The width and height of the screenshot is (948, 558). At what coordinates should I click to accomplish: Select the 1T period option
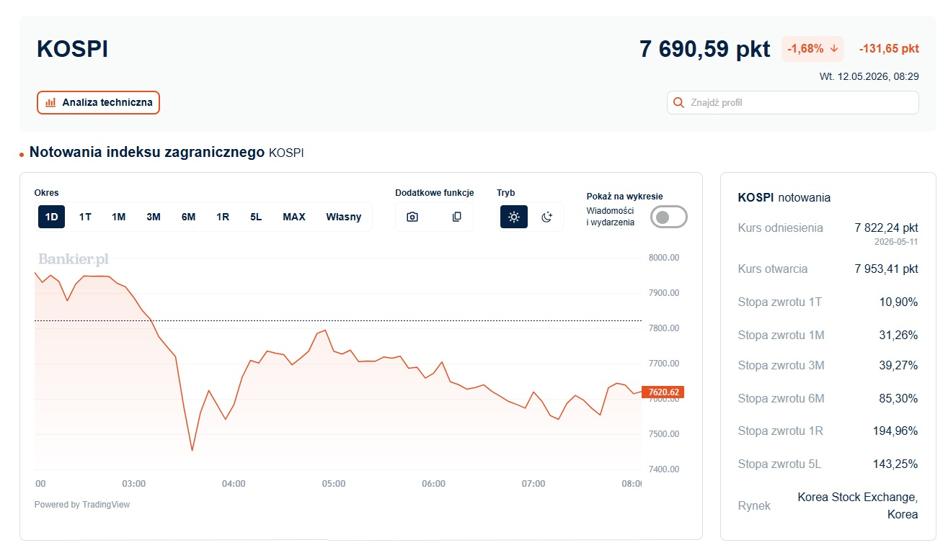click(85, 217)
